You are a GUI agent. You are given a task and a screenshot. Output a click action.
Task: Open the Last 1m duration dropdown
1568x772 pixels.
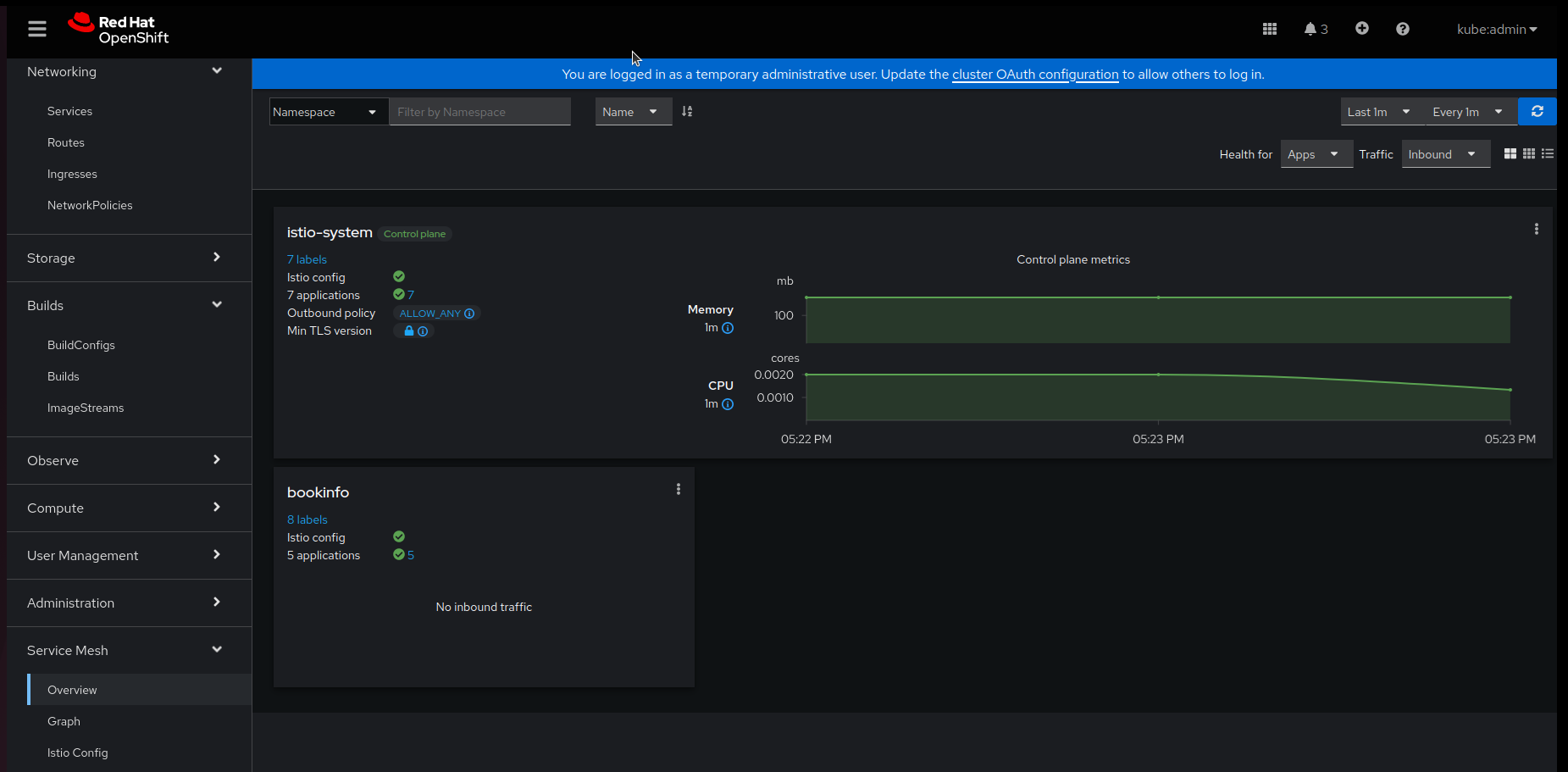pos(1382,112)
